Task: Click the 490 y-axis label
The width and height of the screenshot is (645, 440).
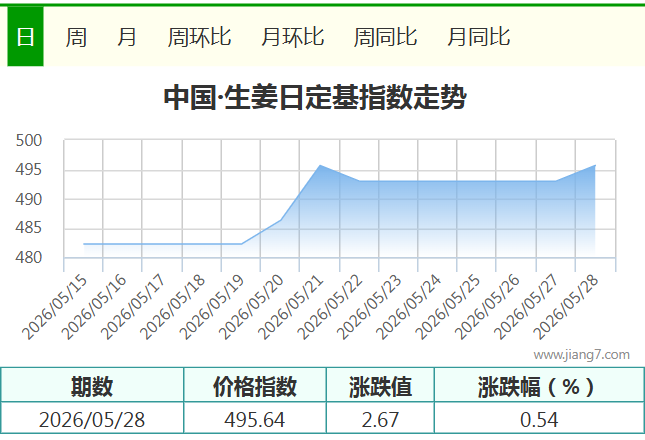Action: 29,199
